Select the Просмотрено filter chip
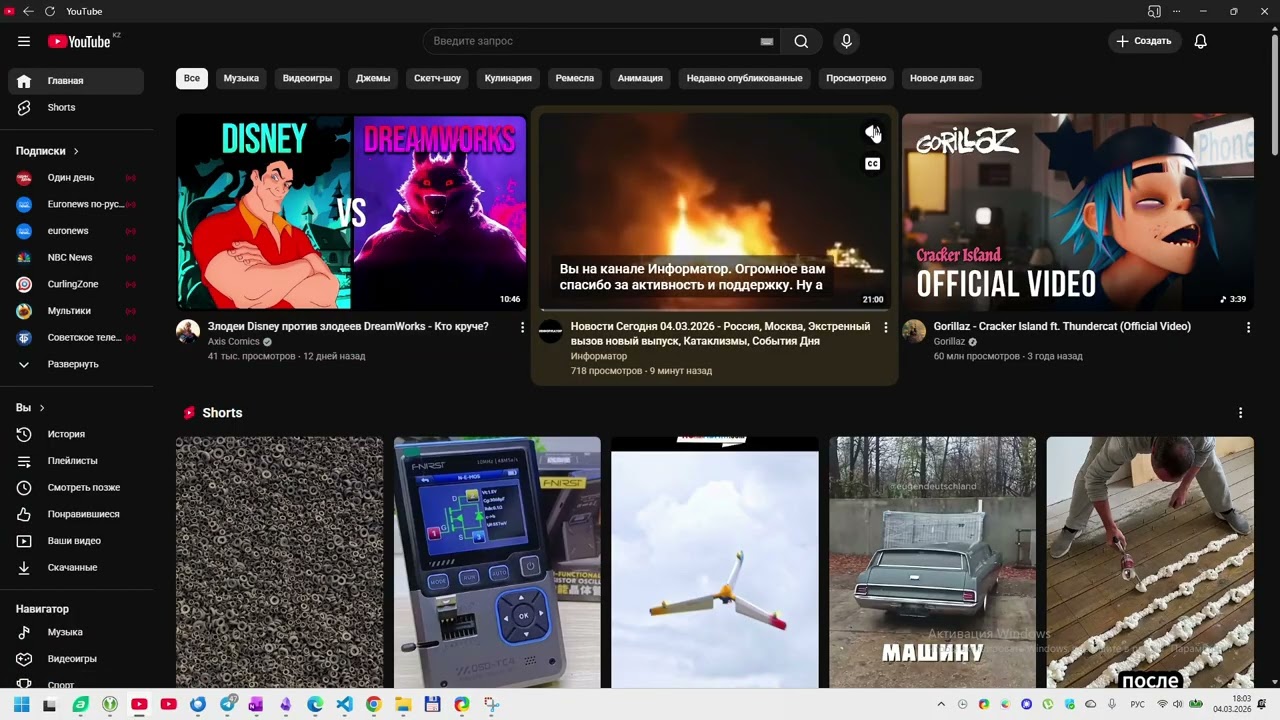The image size is (1280, 720). [856, 78]
